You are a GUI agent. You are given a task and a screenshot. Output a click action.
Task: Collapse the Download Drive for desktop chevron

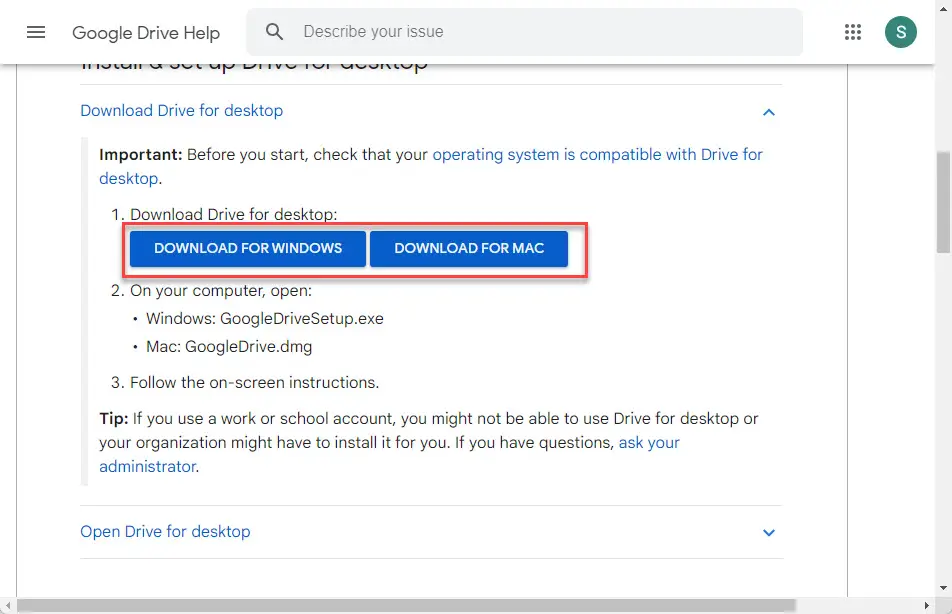tap(769, 112)
